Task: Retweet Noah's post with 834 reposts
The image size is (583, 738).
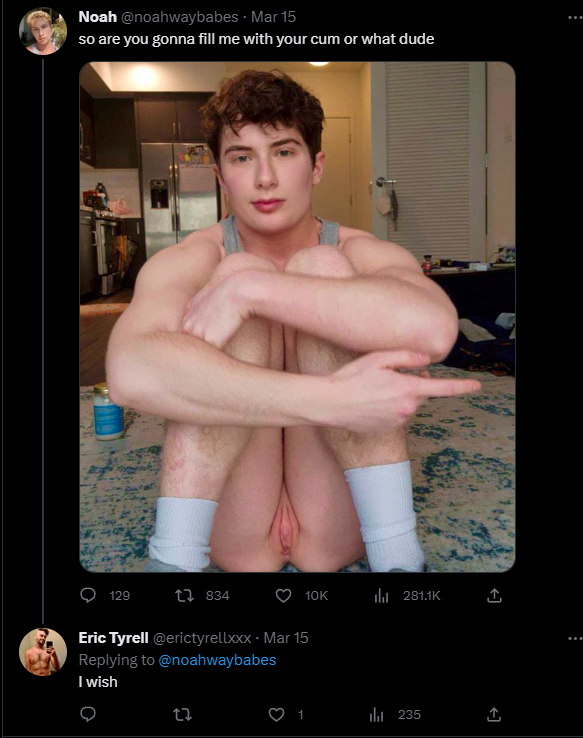Action: click(184, 596)
